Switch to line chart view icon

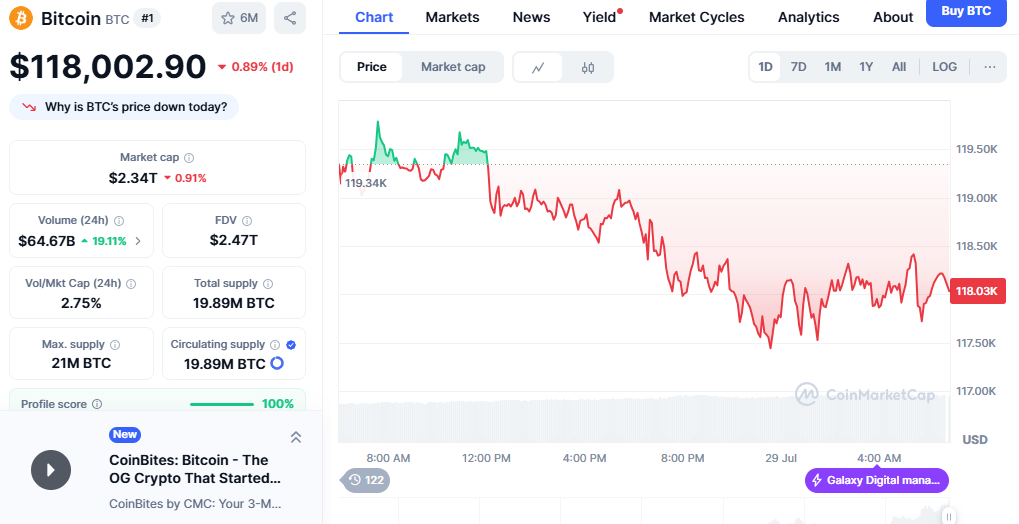(x=538, y=67)
